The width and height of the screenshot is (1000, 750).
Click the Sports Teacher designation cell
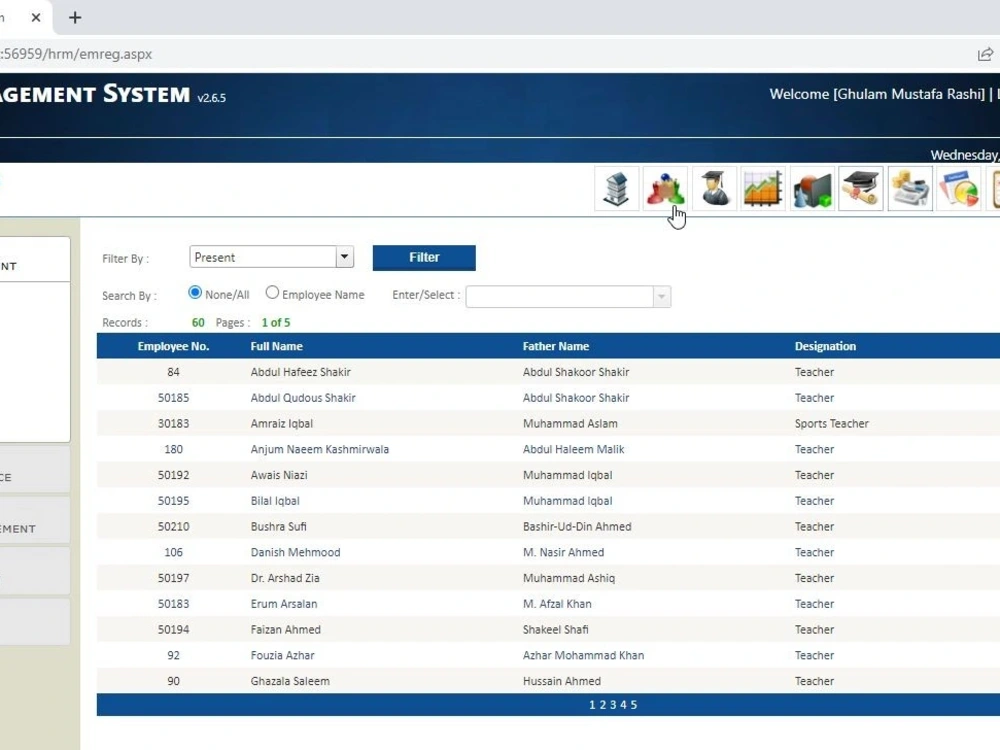coord(832,423)
